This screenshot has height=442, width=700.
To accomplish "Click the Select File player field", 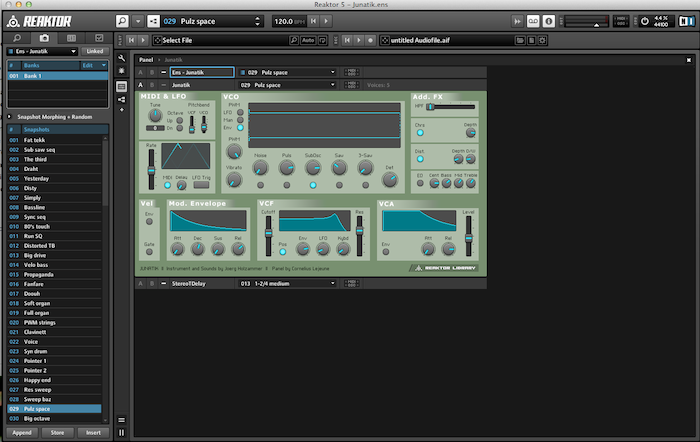I will 220,40.
